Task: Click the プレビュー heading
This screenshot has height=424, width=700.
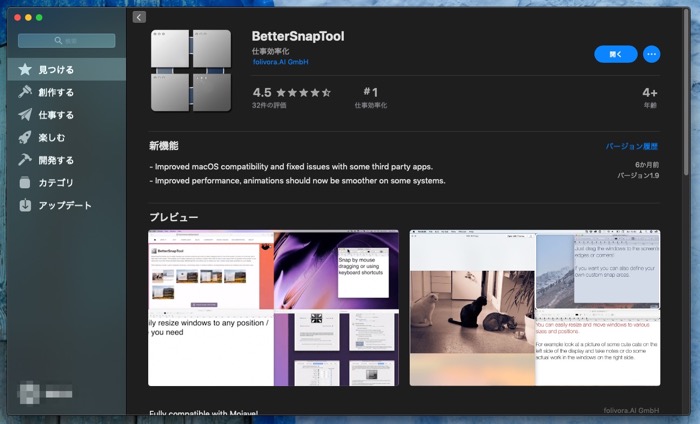Action: 174,217
